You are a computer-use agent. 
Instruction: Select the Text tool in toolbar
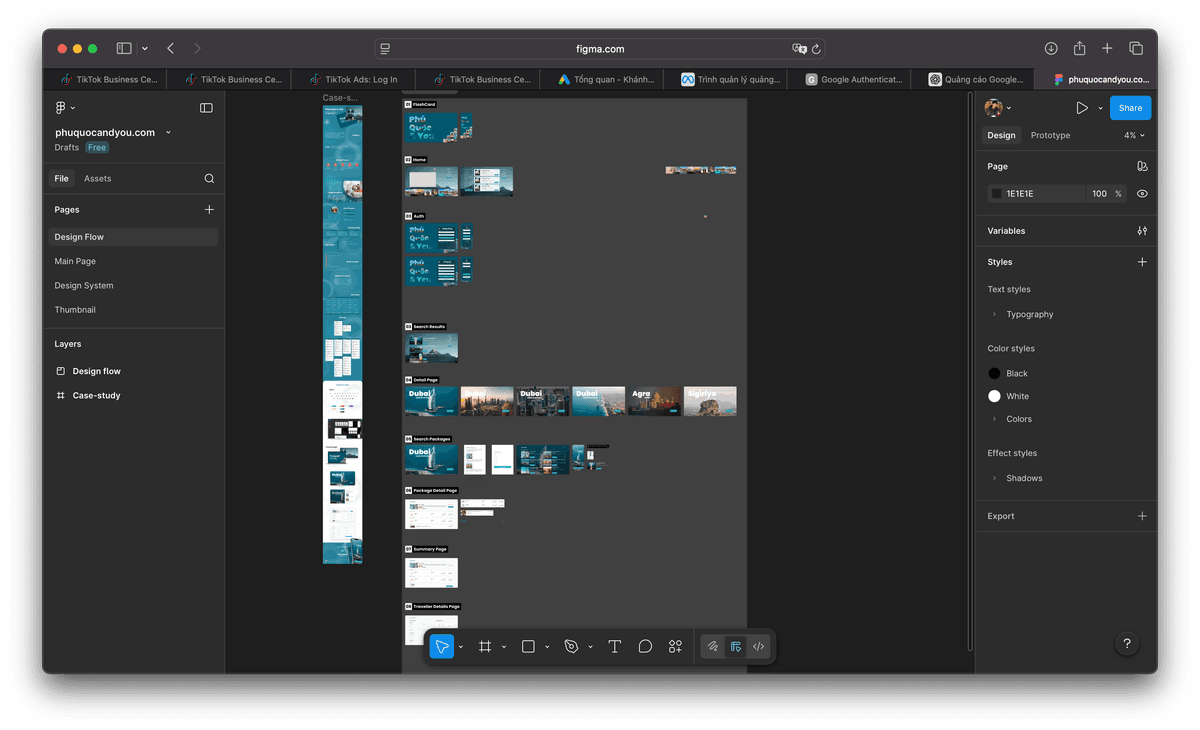tap(614, 647)
